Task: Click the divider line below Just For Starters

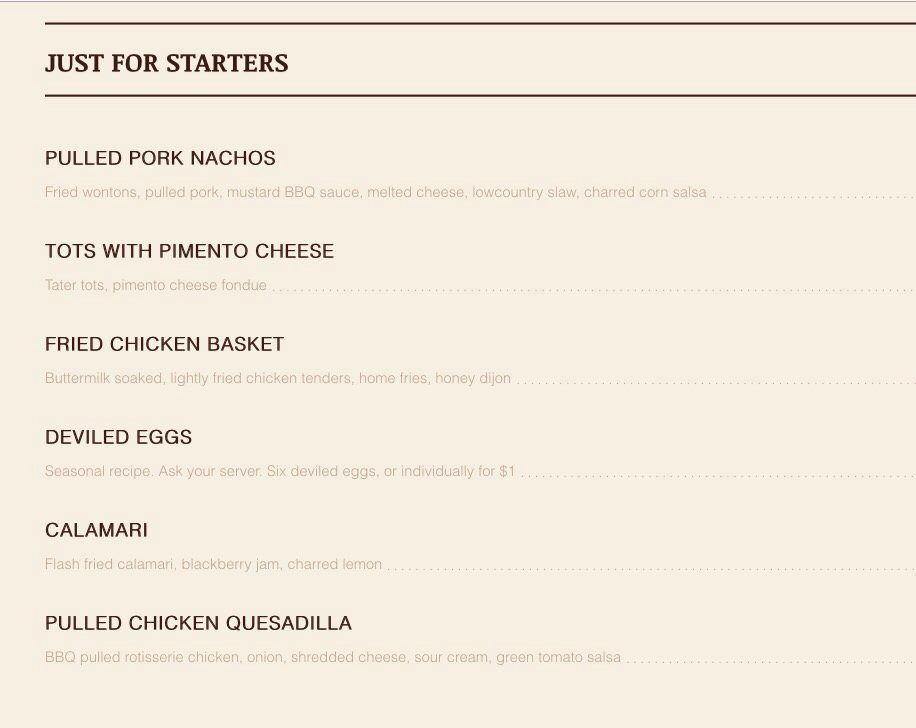Action: (x=480, y=96)
